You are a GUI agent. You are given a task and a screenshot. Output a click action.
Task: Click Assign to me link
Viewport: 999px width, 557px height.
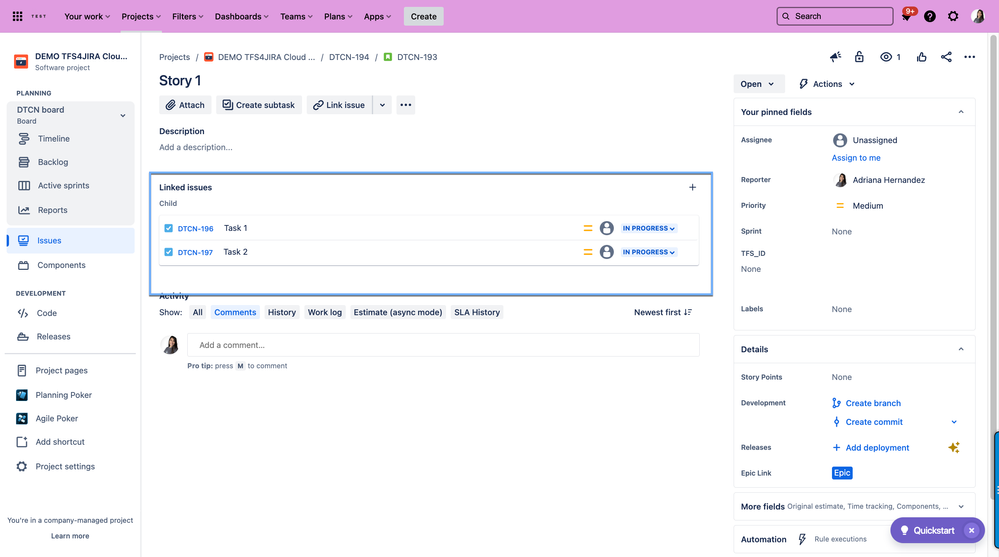pos(856,158)
